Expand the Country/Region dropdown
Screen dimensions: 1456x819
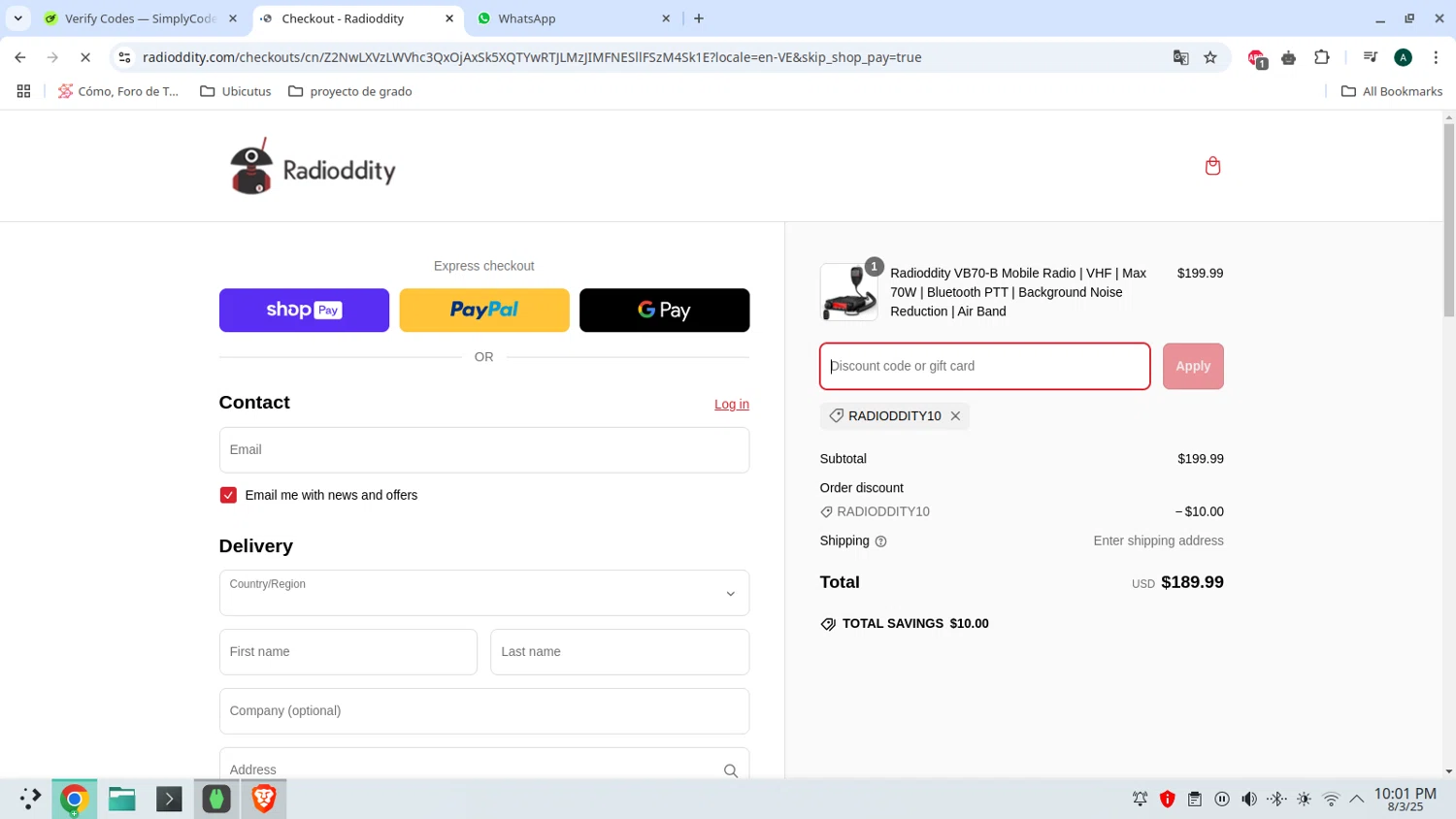tap(484, 593)
